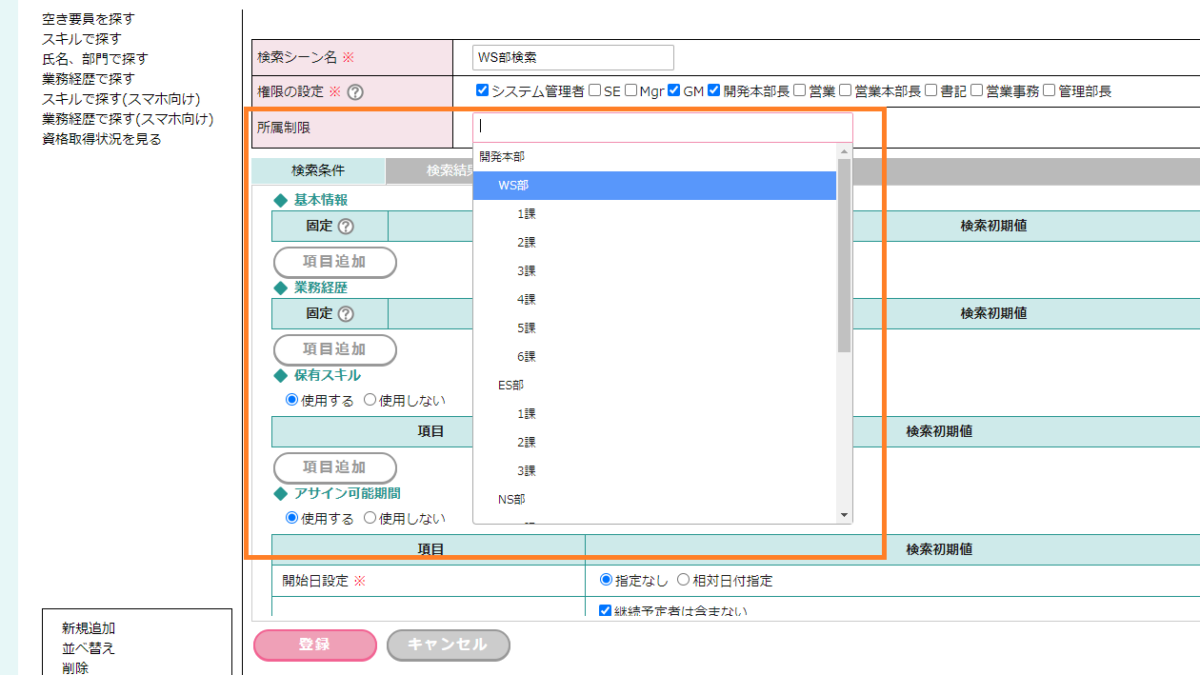This screenshot has height=675, width=1200.
Task: Toggle the 継続予定者は含まない checkbox
Action: [x=604, y=610]
